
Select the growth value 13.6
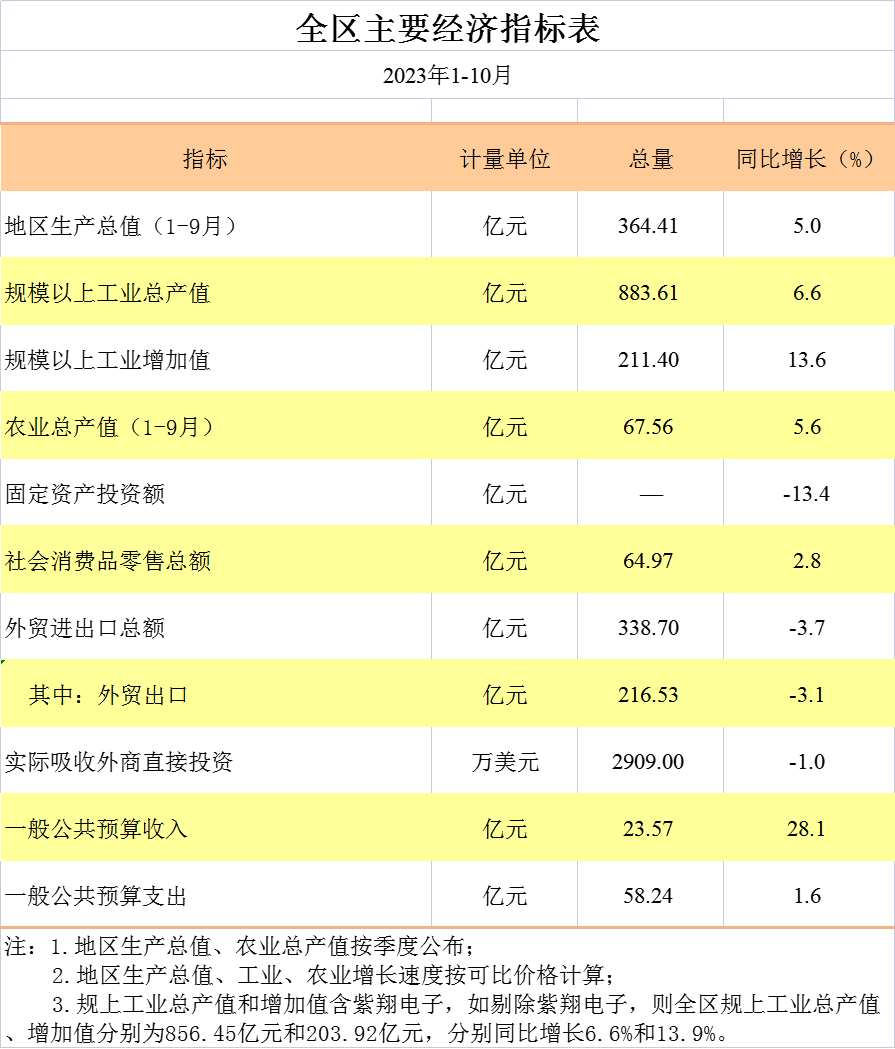[807, 360]
